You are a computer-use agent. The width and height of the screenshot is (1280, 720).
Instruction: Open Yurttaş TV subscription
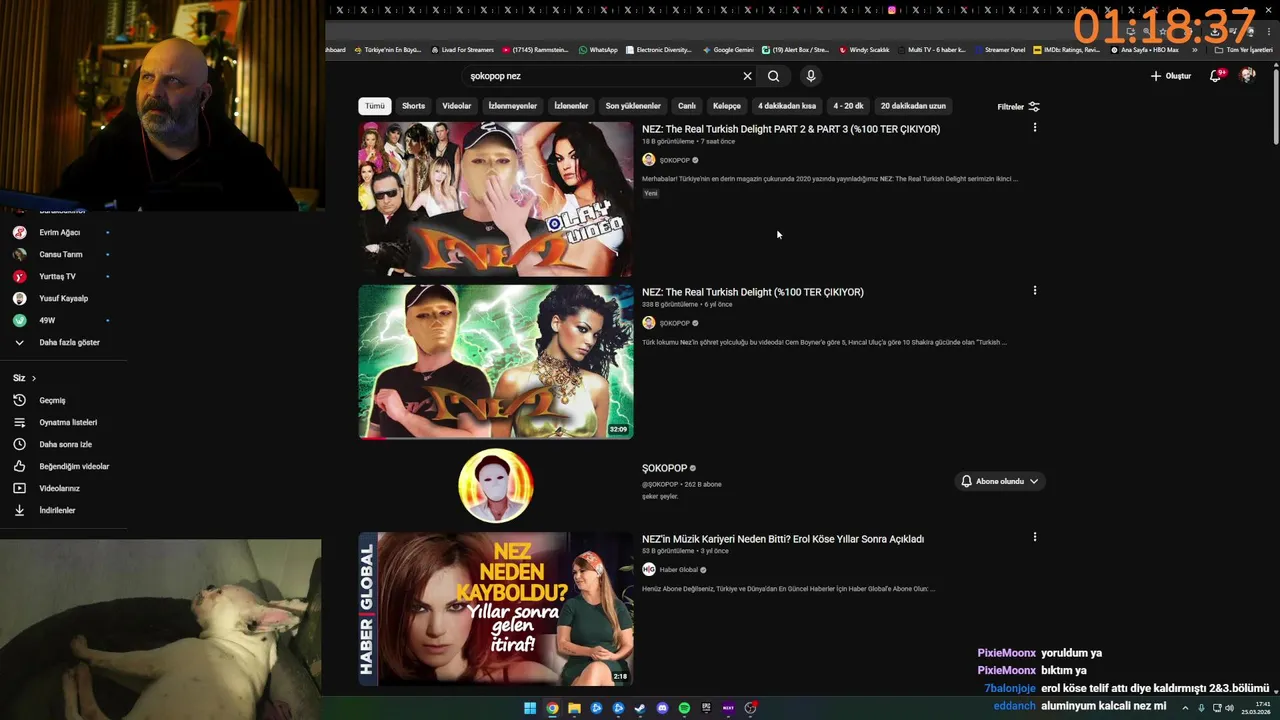click(58, 276)
